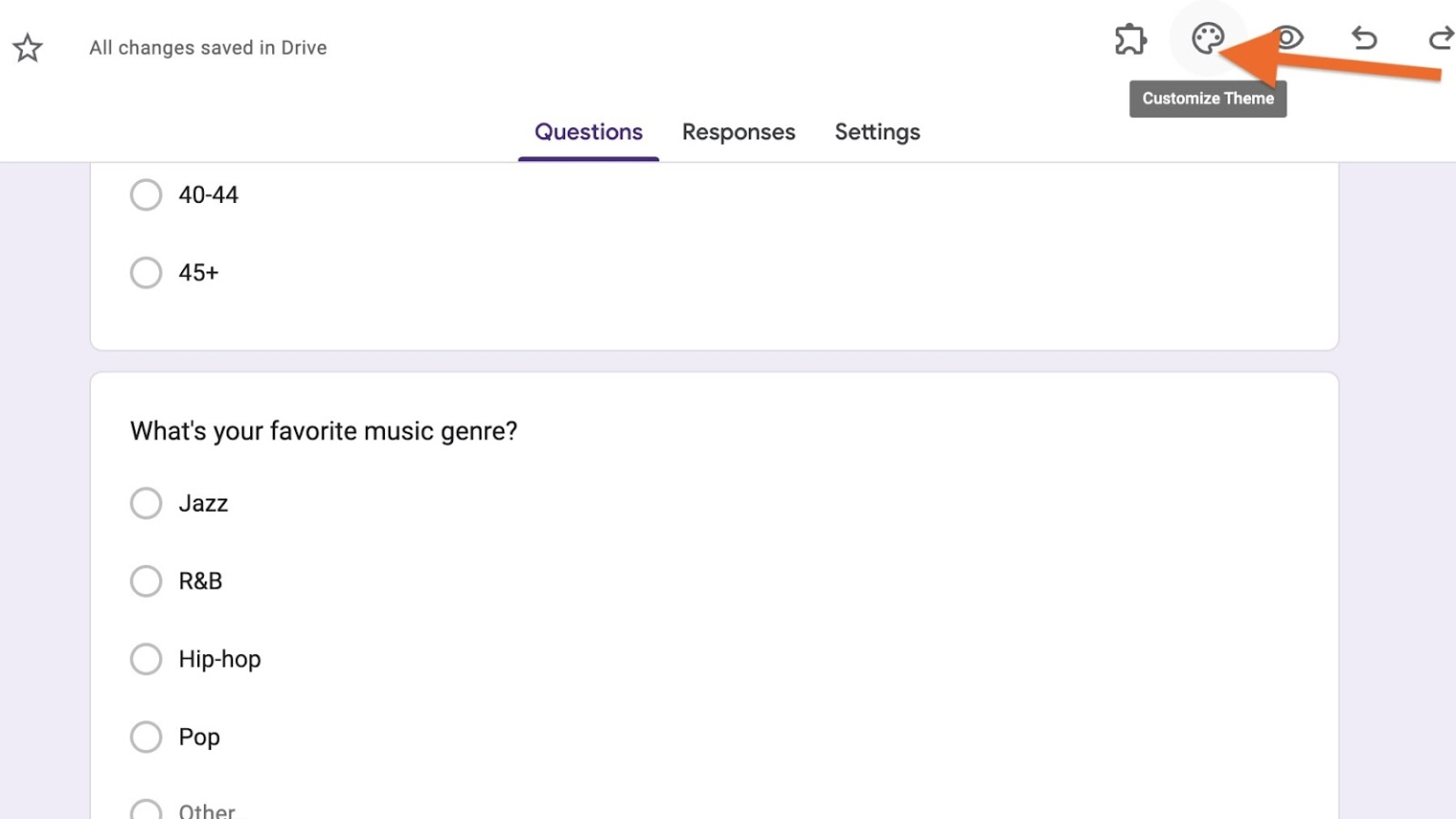Screen dimensions: 1456x819
Task: Choose the 45+ age option
Action: (x=146, y=272)
